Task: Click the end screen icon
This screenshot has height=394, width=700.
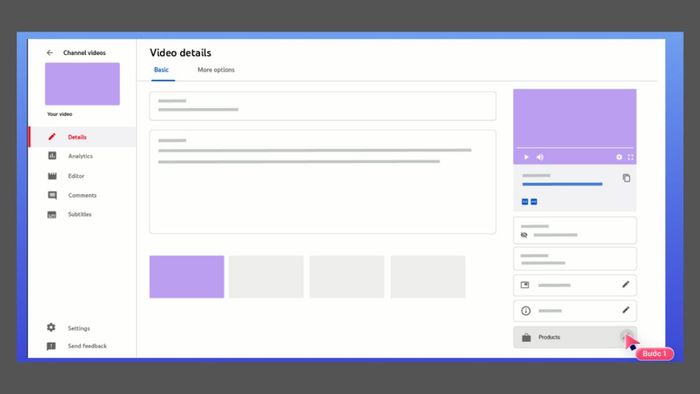Action: 525,285
